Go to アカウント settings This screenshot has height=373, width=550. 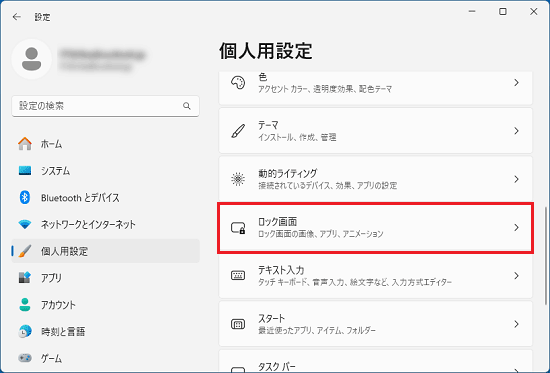(x=105, y=305)
